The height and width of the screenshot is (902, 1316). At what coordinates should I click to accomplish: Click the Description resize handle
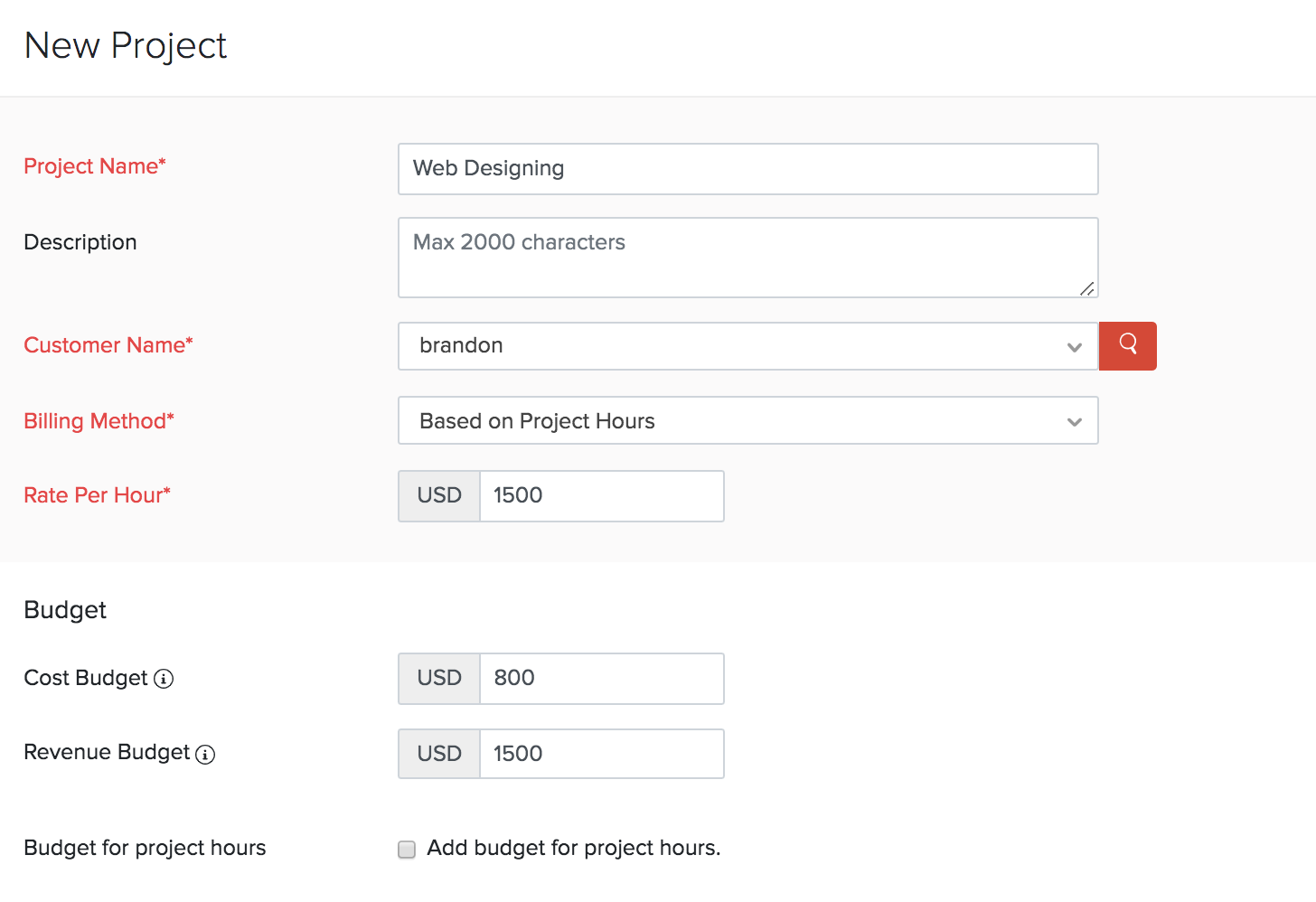[x=1087, y=288]
